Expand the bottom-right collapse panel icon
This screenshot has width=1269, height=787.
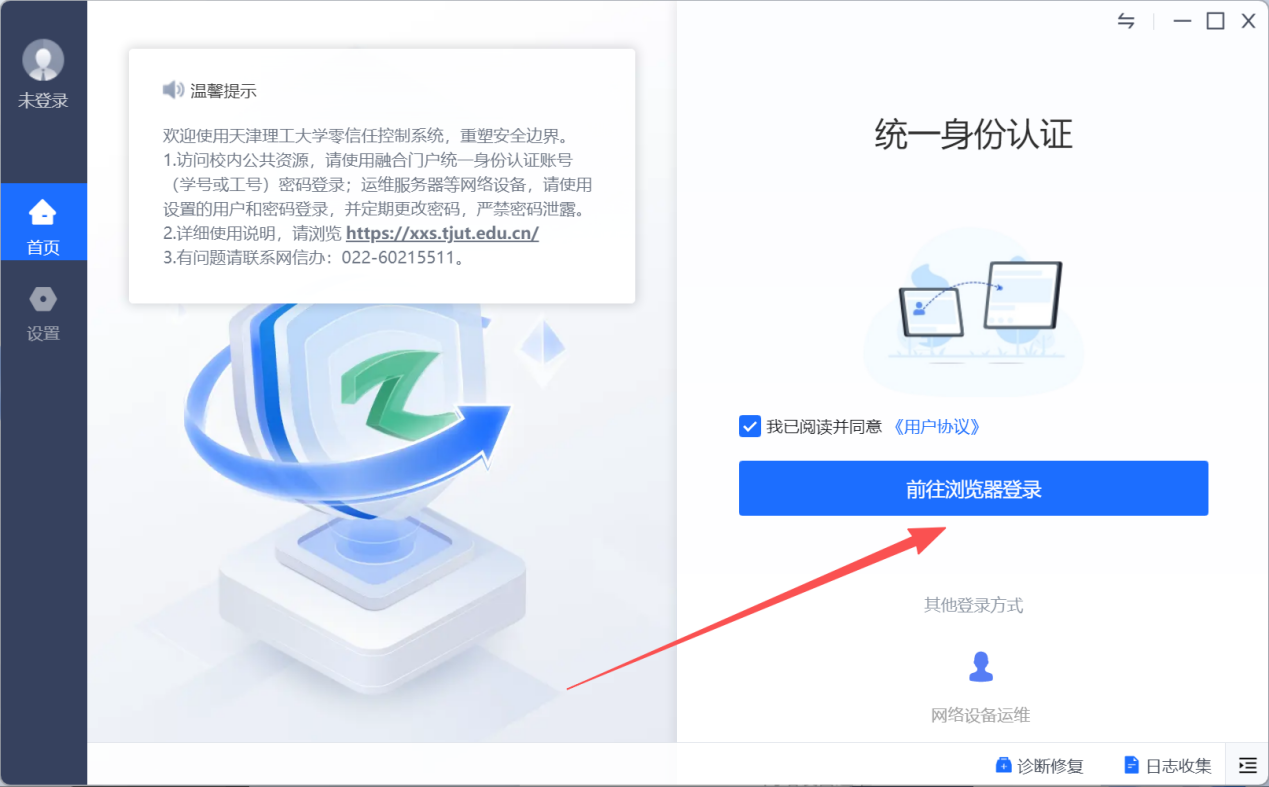click(x=1247, y=765)
